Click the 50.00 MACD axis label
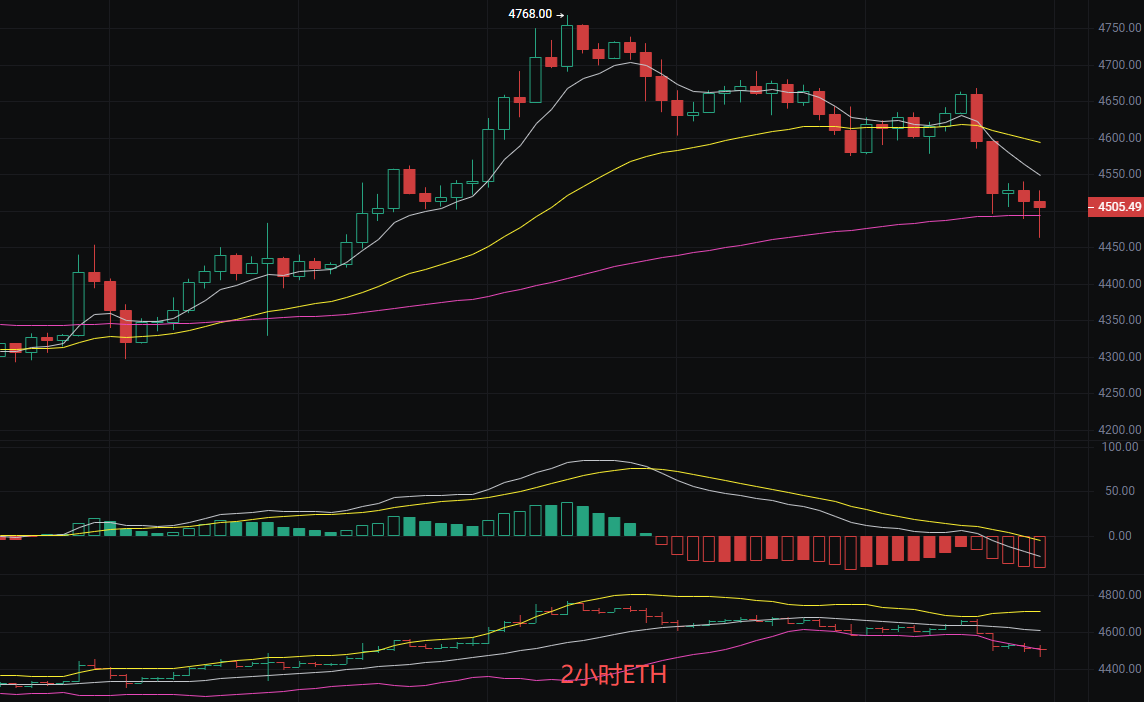 pyautogui.click(x=1120, y=491)
